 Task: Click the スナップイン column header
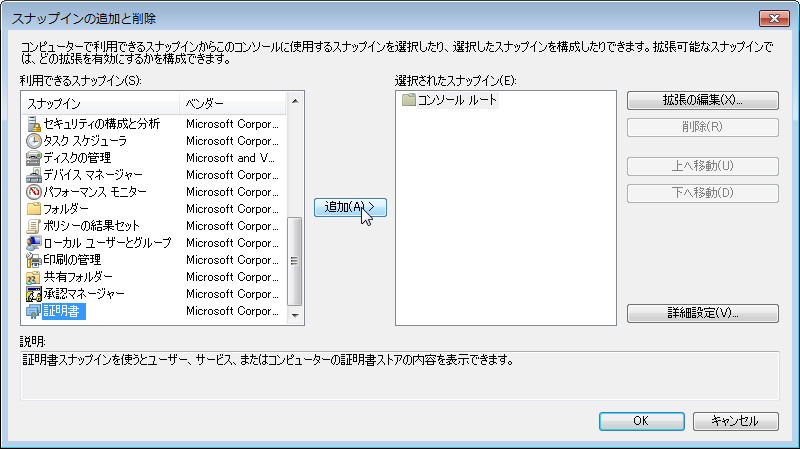100,104
